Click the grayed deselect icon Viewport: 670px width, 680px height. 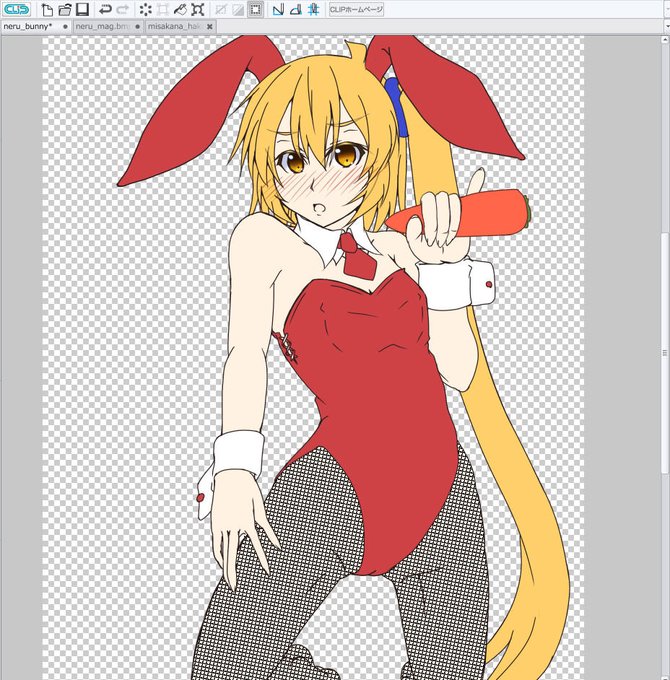(221, 10)
